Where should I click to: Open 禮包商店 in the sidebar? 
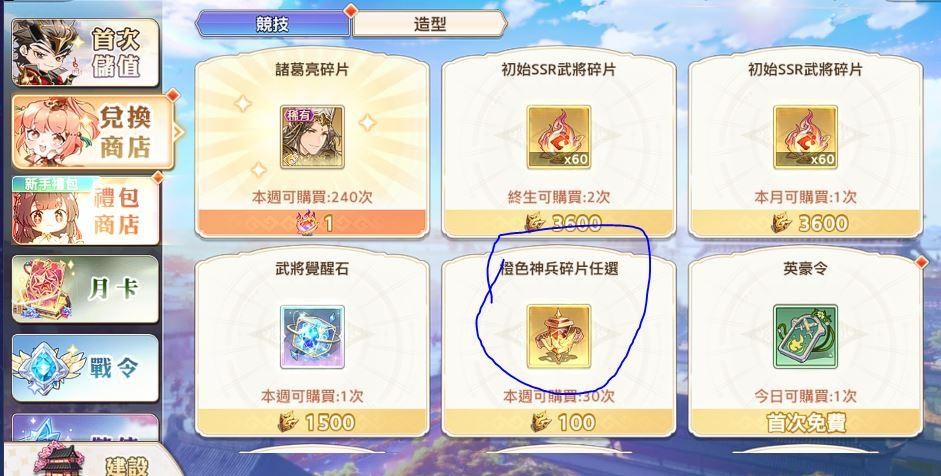(85, 210)
